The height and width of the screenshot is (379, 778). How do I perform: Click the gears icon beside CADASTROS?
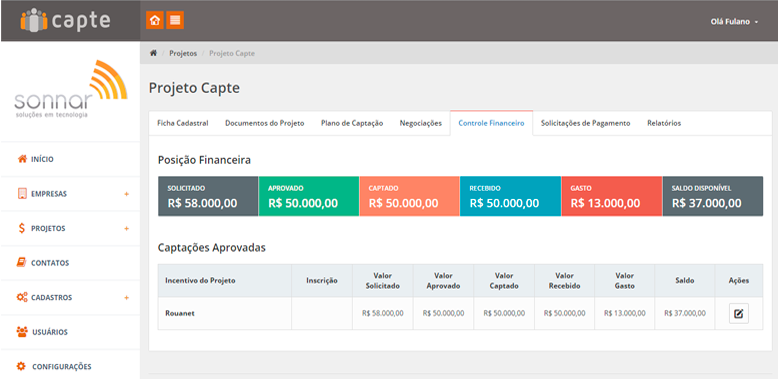click(22, 298)
